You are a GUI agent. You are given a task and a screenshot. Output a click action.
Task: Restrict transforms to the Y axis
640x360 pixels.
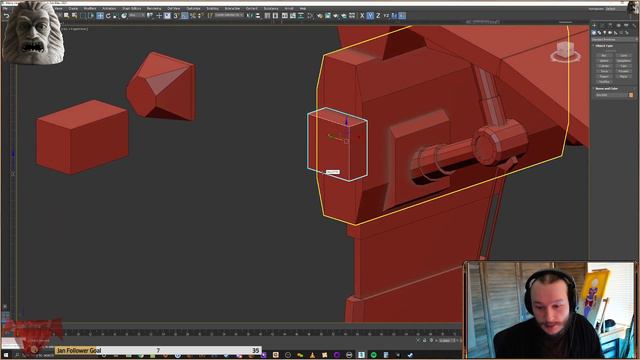370,16
